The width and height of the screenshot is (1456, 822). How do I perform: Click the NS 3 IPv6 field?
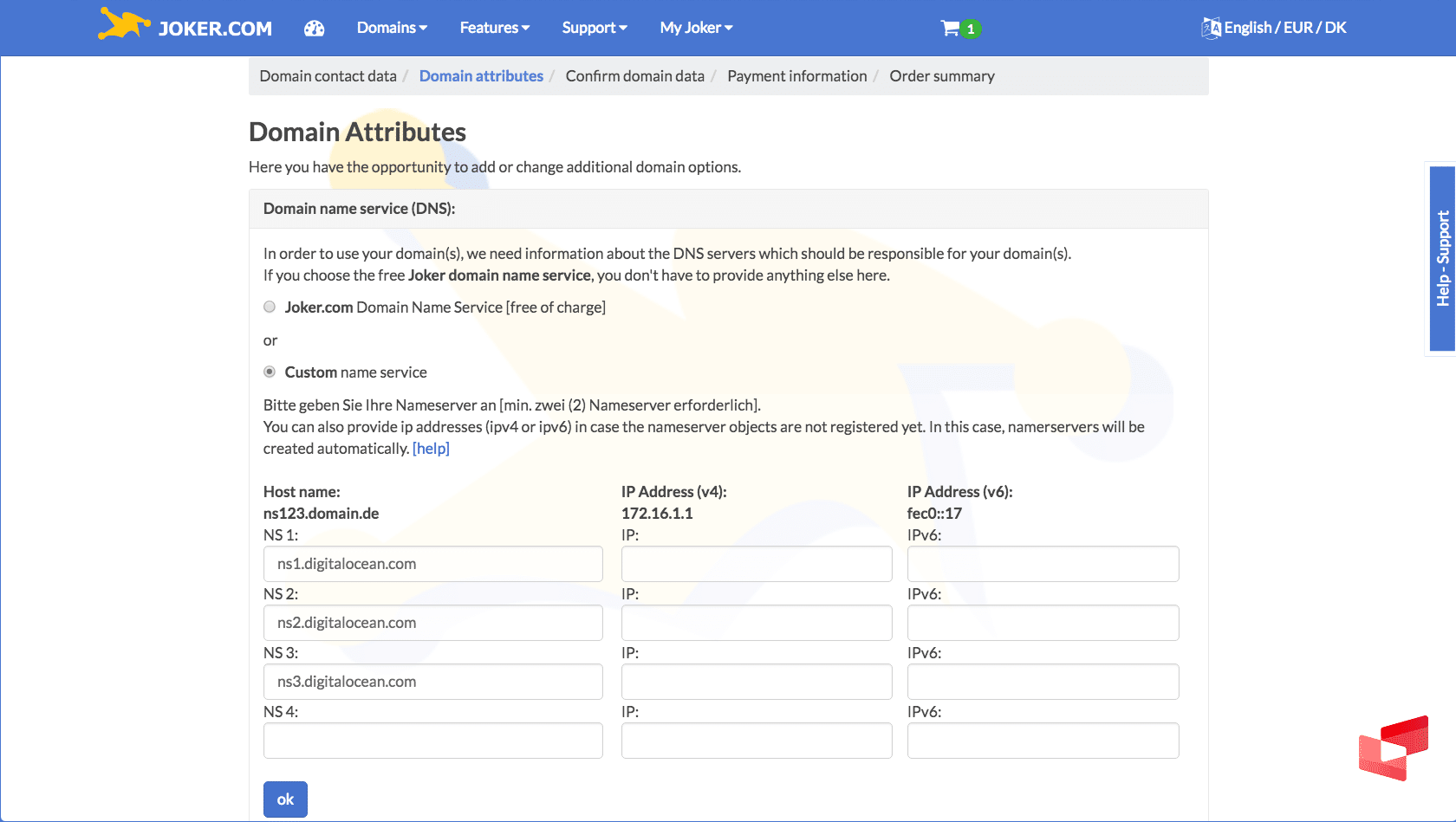(1043, 682)
